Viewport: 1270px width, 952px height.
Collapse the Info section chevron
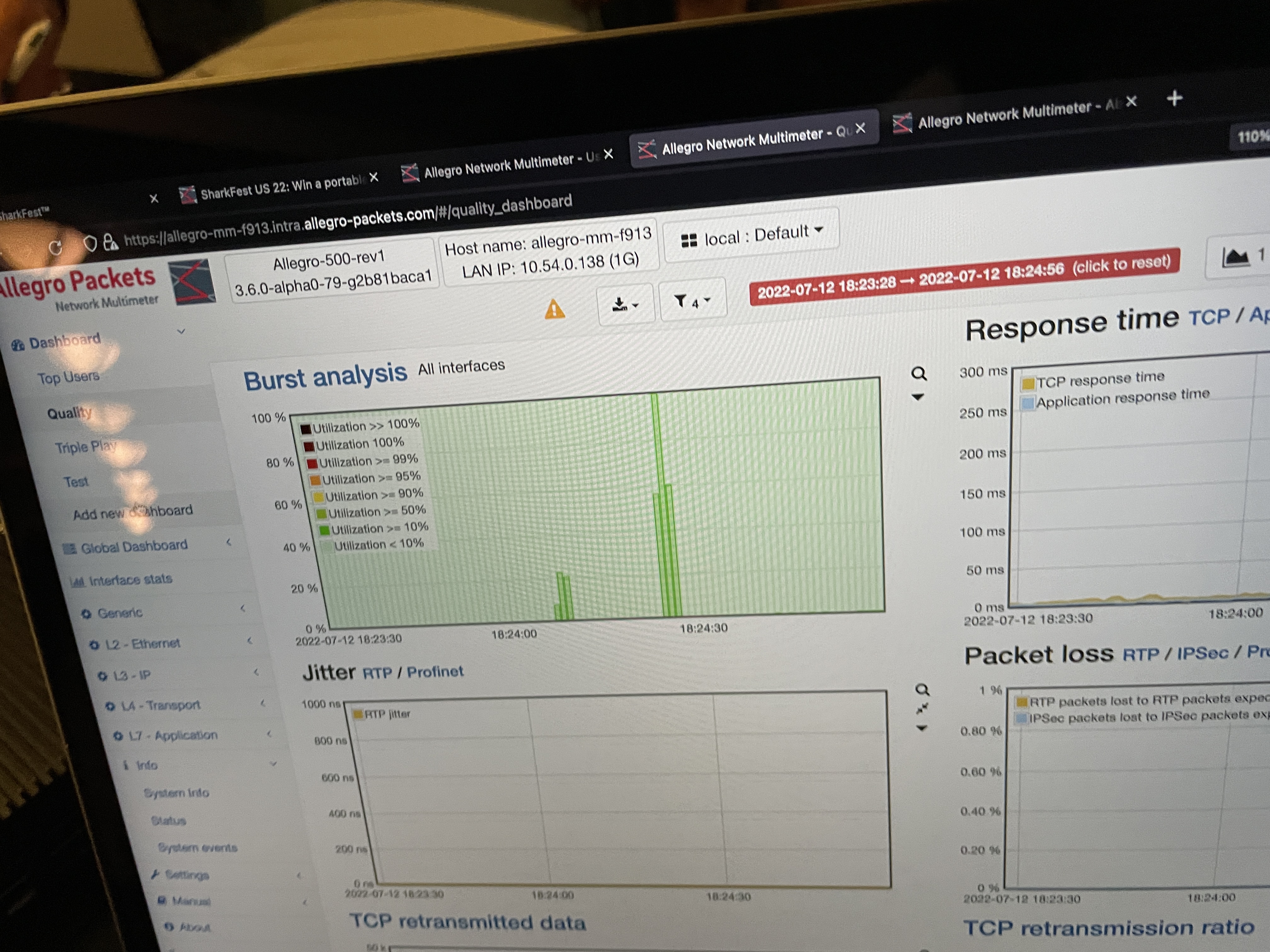click(274, 764)
